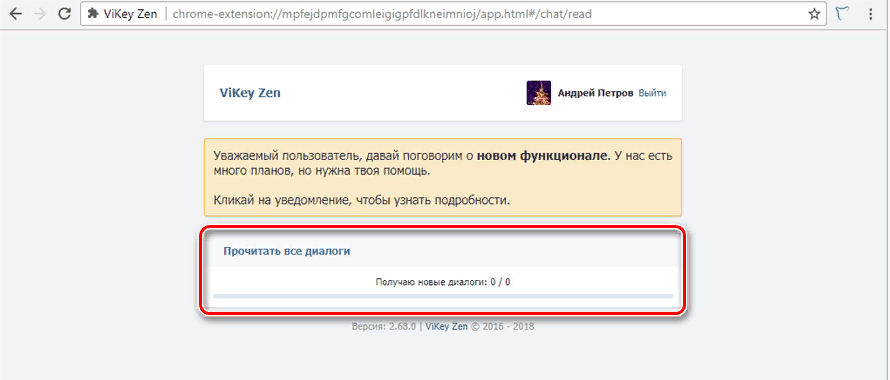This screenshot has width=890, height=380.
Task: Go back with the browser back arrow
Action: point(16,14)
